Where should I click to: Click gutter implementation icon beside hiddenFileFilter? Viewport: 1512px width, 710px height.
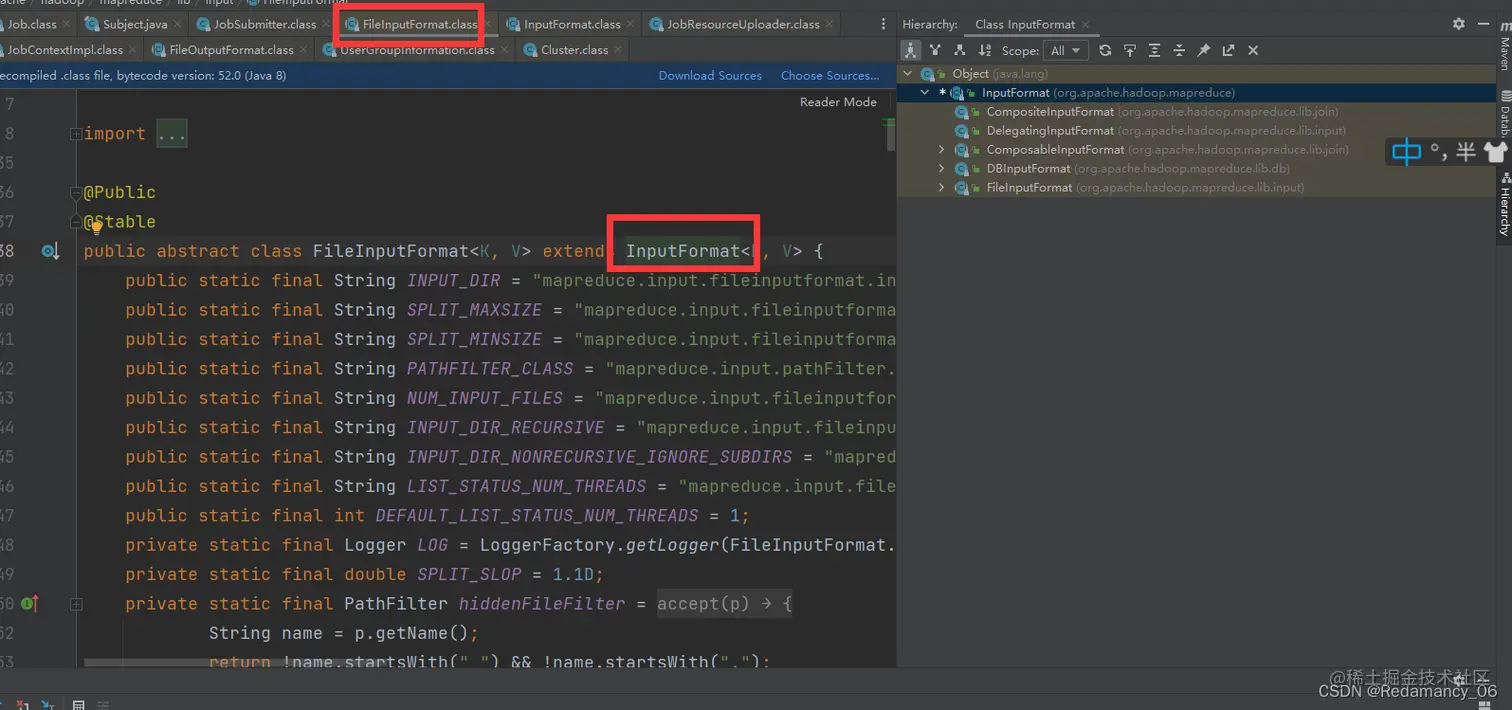pos(29,603)
